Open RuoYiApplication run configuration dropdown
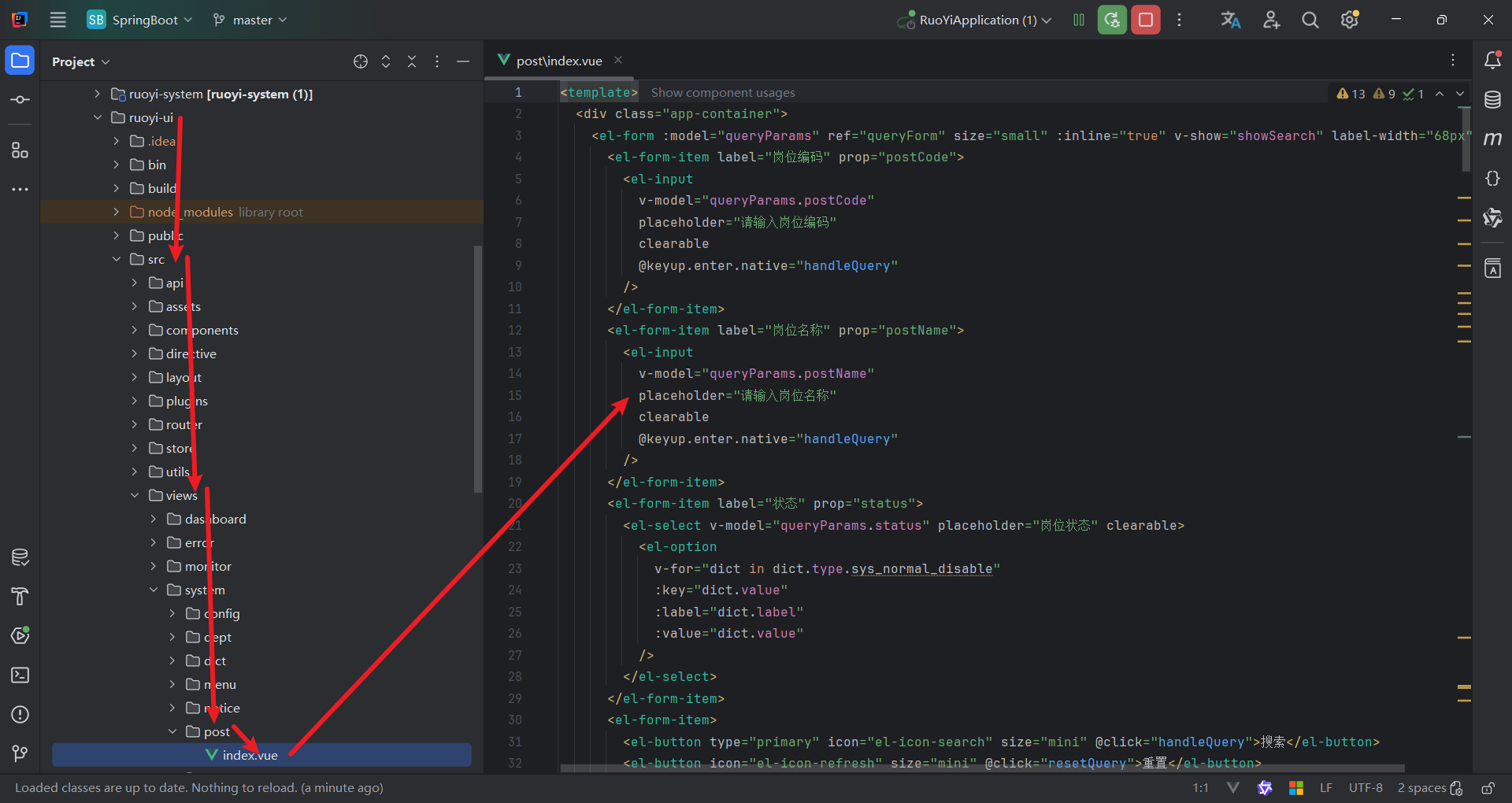The height and width of the screenshot is (803, 1512). (x=974, y=20)
